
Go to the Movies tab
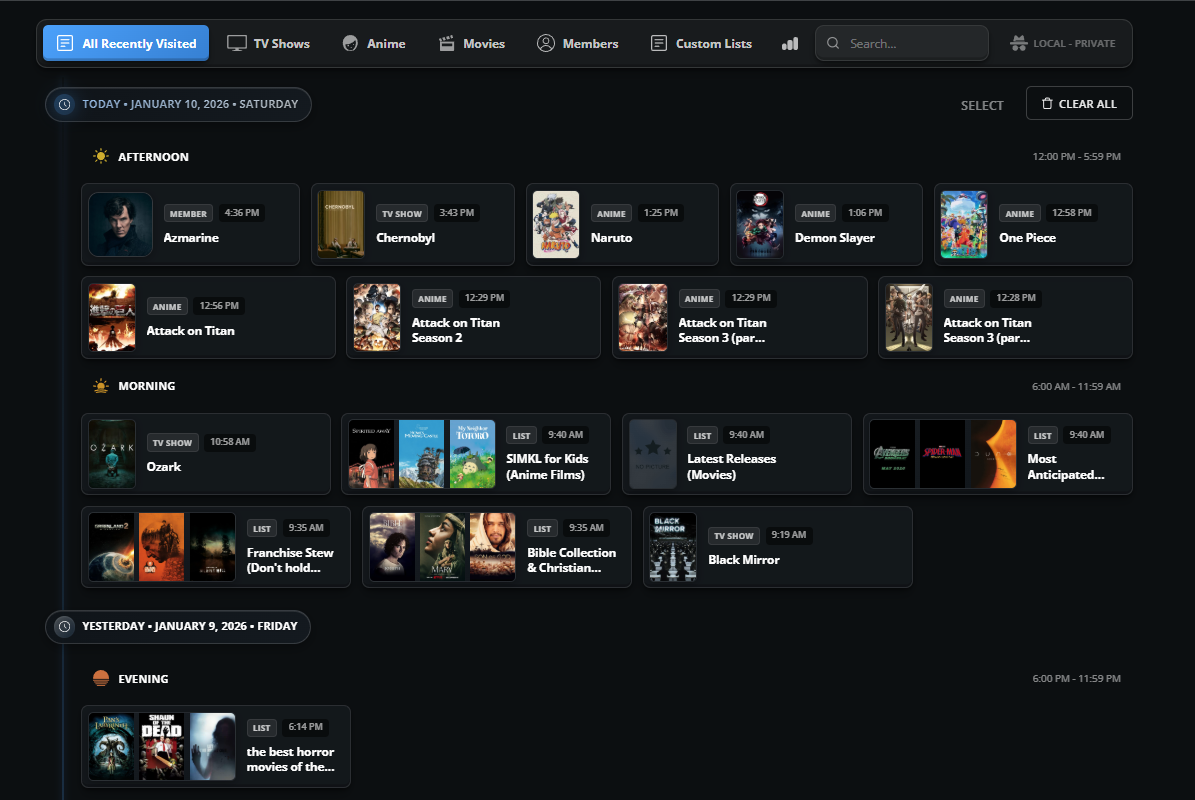point(472,44)
